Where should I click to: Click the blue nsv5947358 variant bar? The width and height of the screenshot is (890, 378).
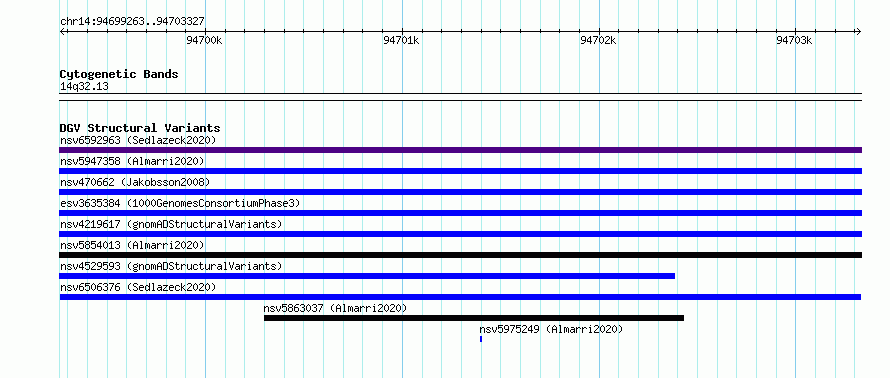pos(460,171)
